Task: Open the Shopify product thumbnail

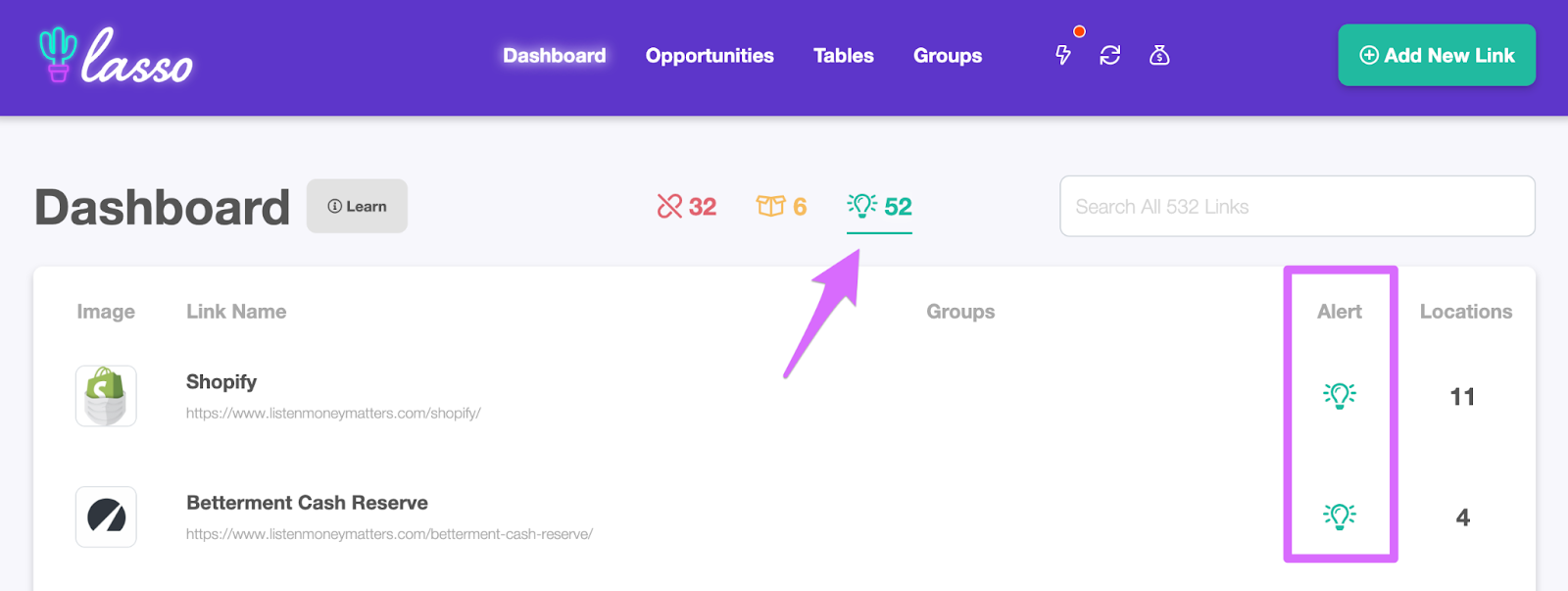Action: [106, 396]
